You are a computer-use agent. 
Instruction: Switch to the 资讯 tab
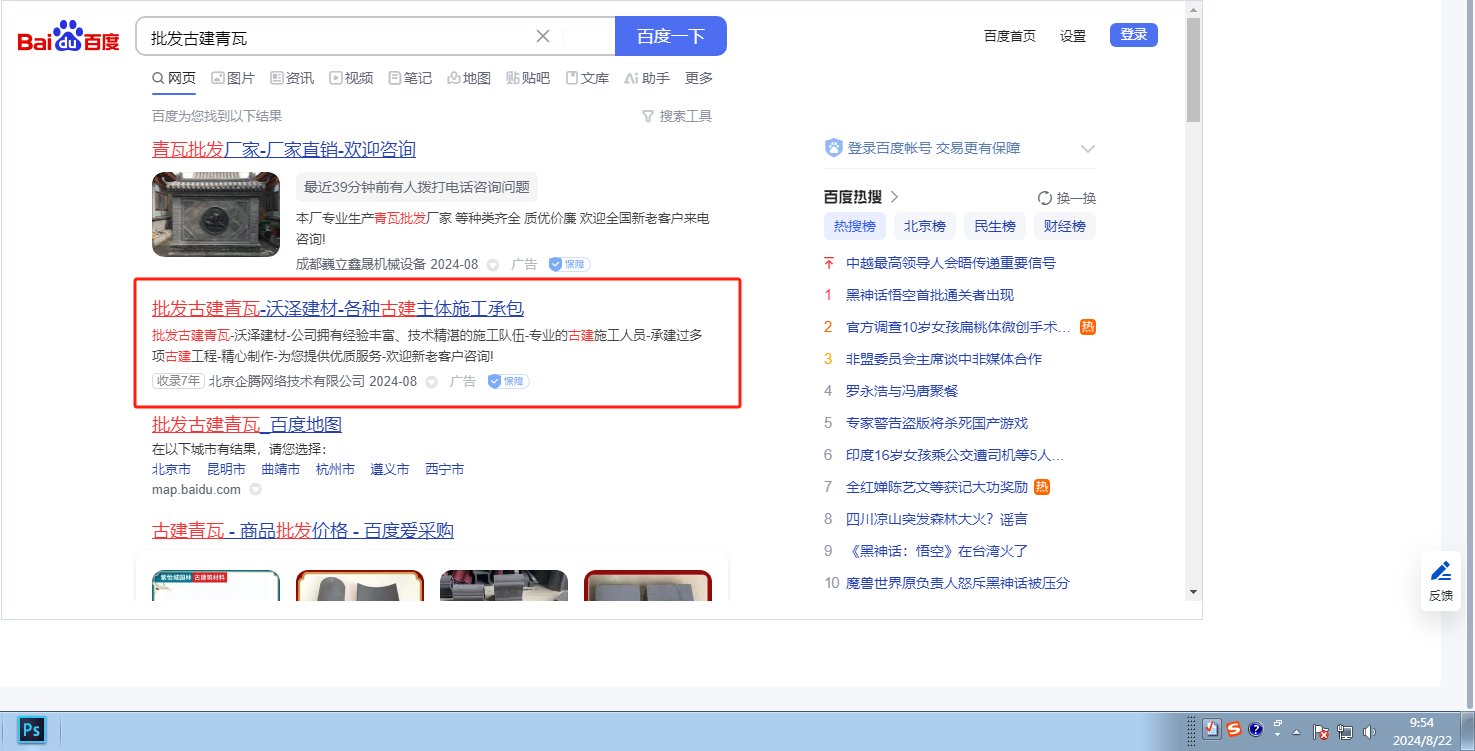pyautogui.click(x=292, y=78)
